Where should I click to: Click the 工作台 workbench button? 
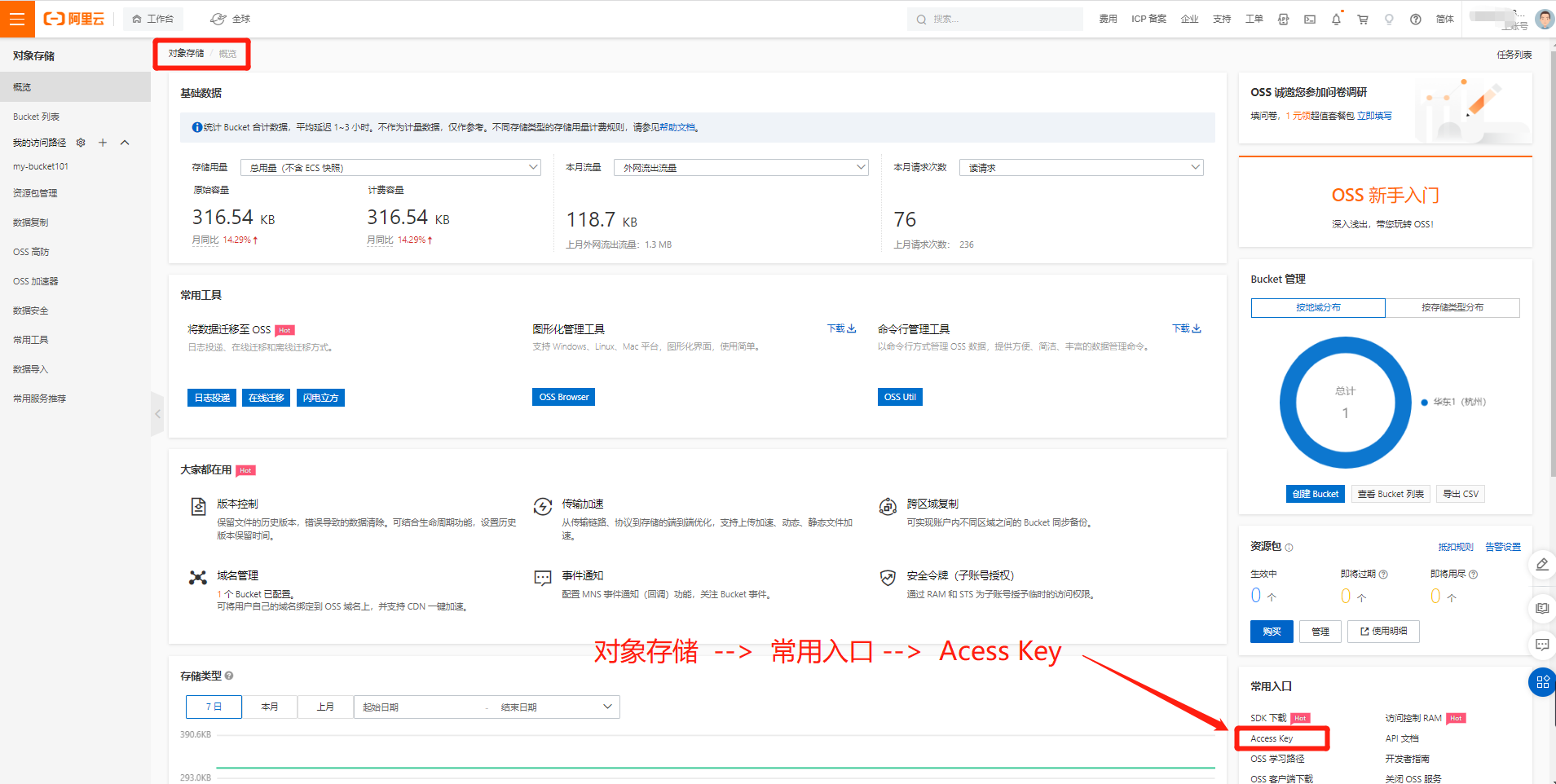153,19
